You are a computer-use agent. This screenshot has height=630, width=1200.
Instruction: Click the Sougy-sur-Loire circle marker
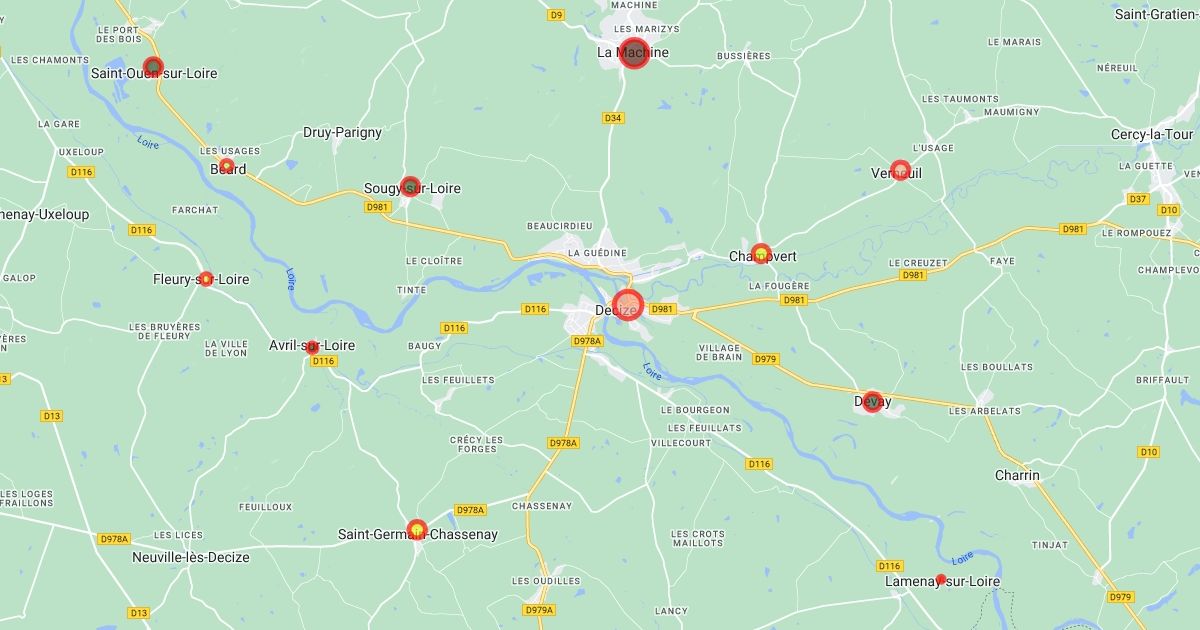coord(409,186)
